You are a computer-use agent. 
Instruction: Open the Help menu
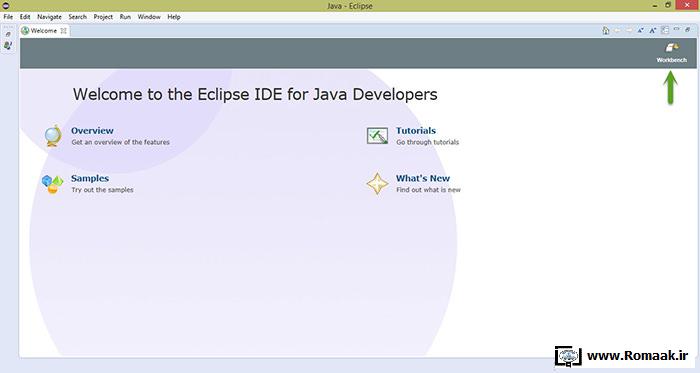[x=174, y=17]
